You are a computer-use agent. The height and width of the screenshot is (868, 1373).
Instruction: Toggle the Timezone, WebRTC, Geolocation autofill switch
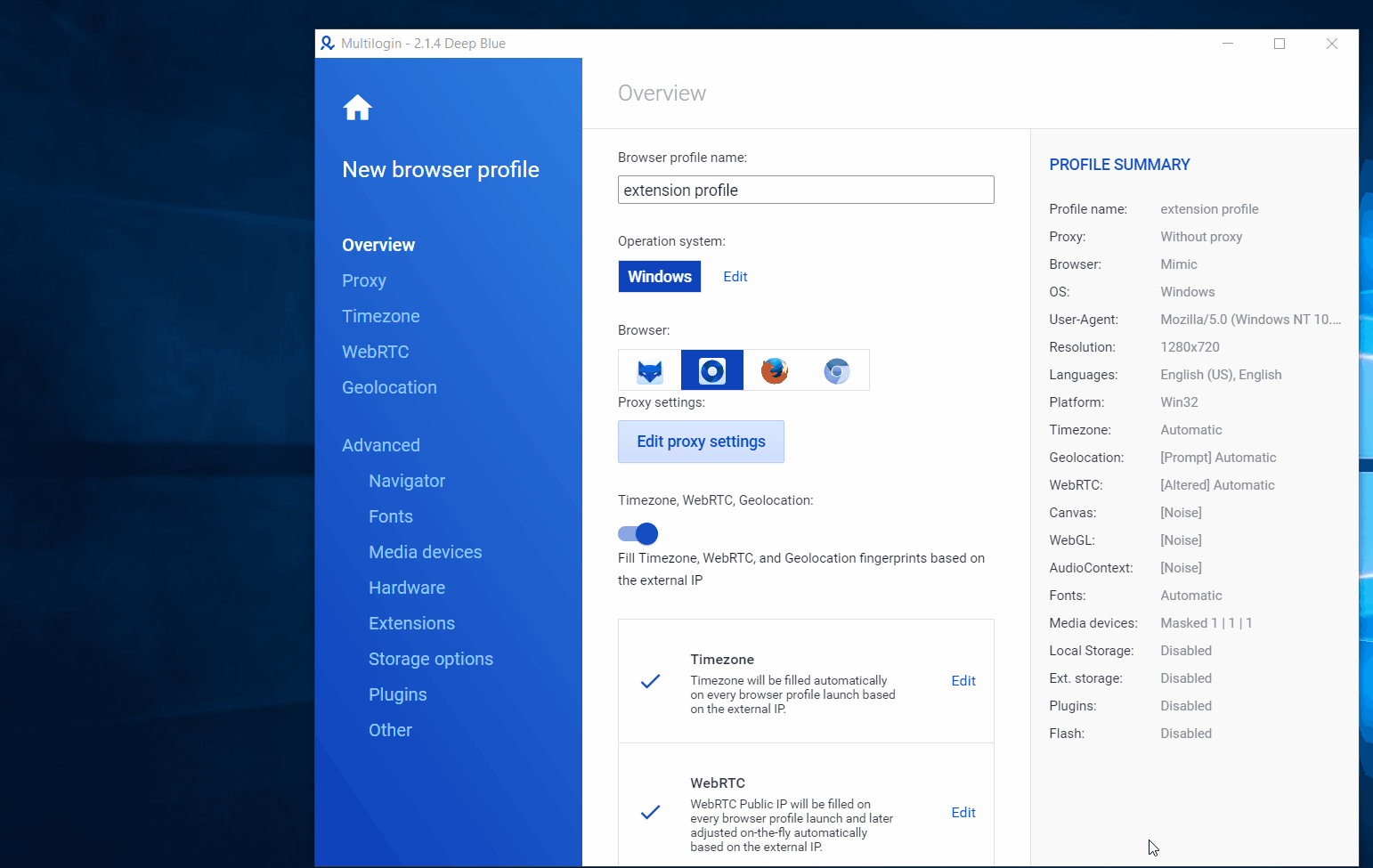coord(638,533)
